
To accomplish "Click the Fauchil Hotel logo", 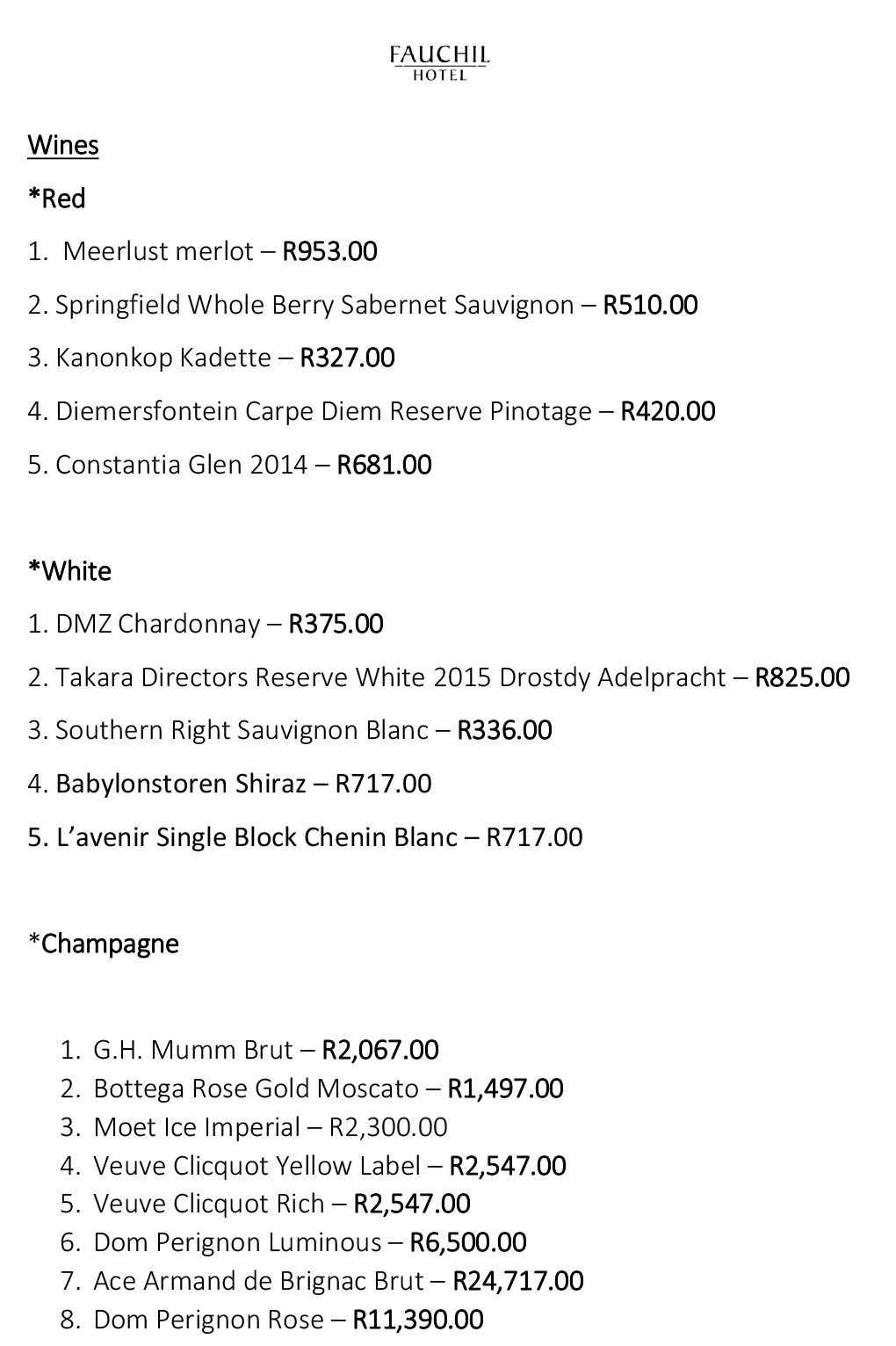I will (440, 63).
